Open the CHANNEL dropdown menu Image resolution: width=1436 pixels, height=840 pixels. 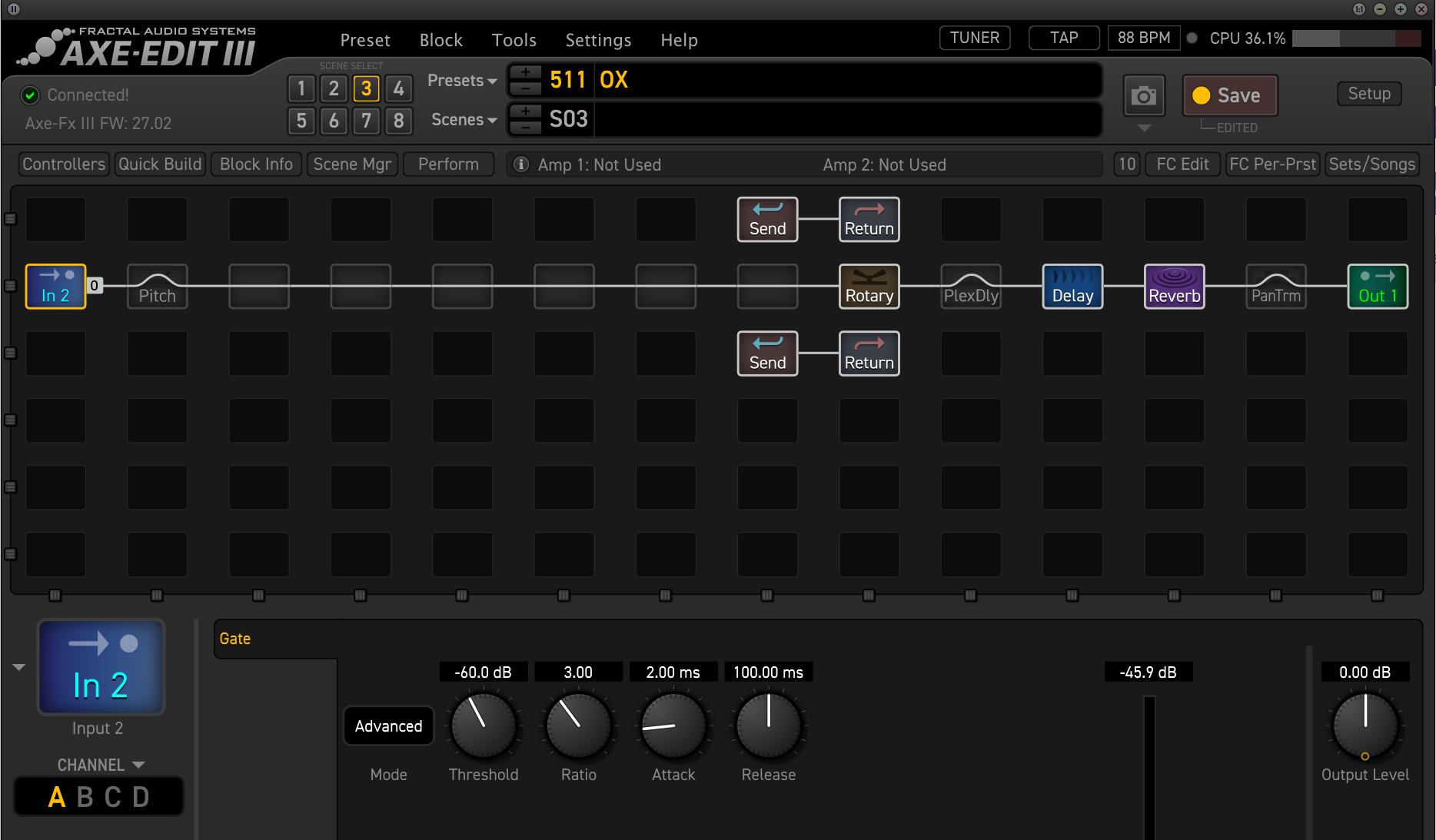click(101, 765)
